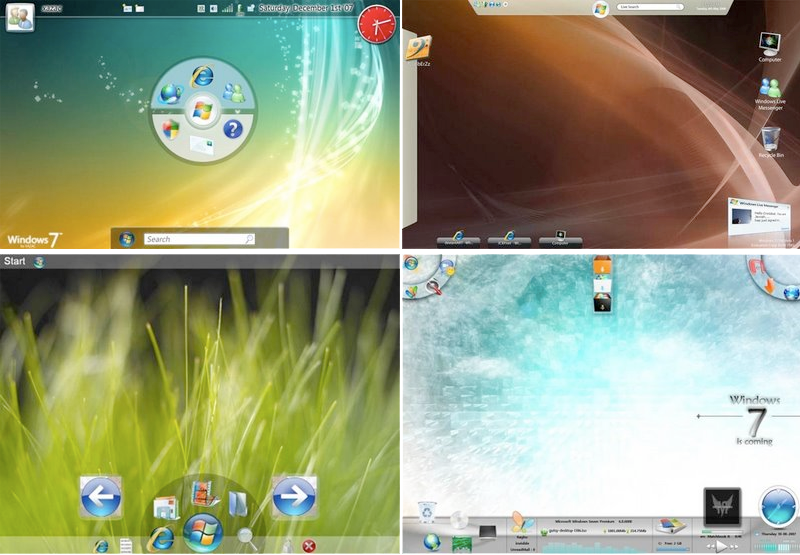
Task: Click the Live Search field
Action: [650, 7]
